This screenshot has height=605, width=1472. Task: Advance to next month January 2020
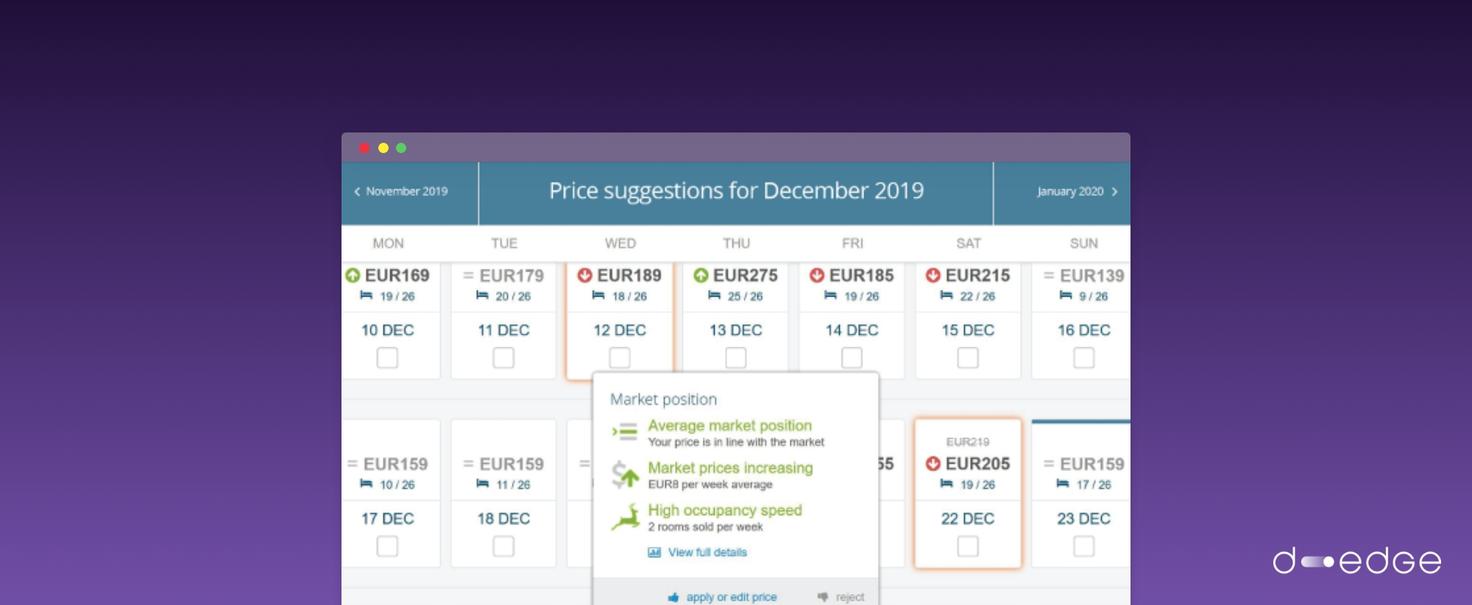1076,191
